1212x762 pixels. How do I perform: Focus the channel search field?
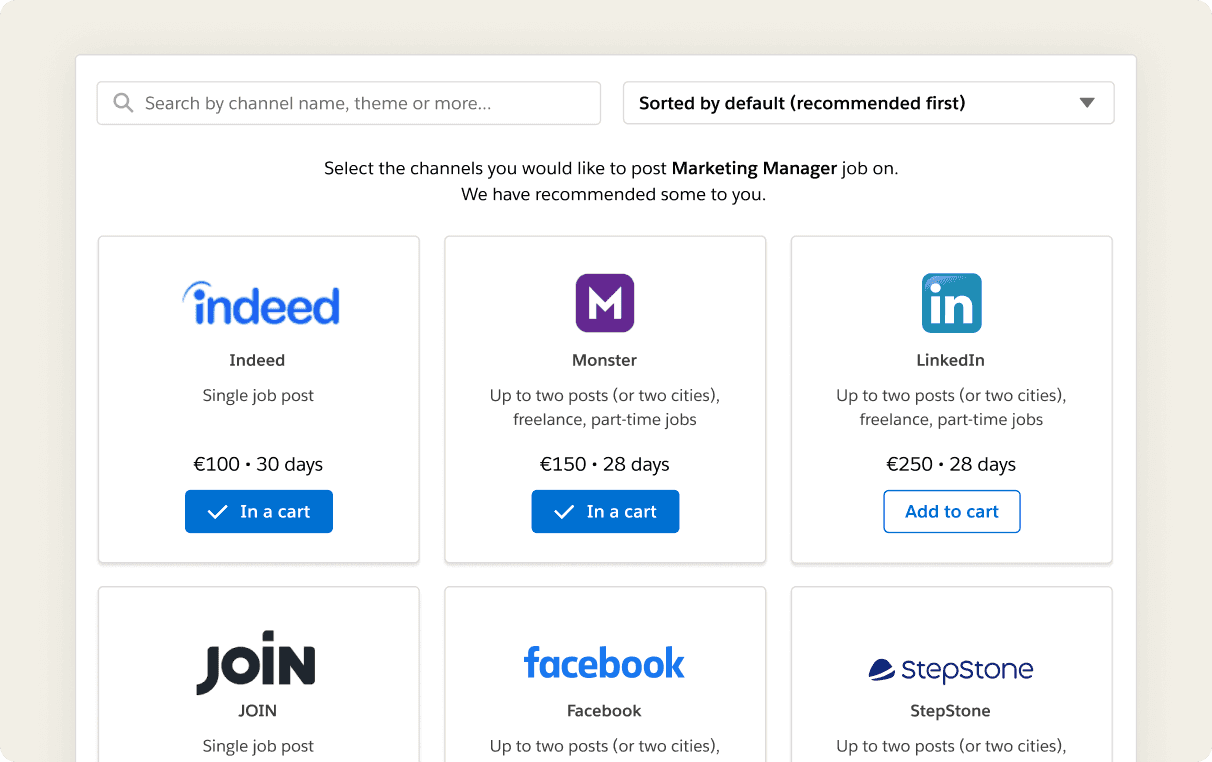click(x=349, y=103)
